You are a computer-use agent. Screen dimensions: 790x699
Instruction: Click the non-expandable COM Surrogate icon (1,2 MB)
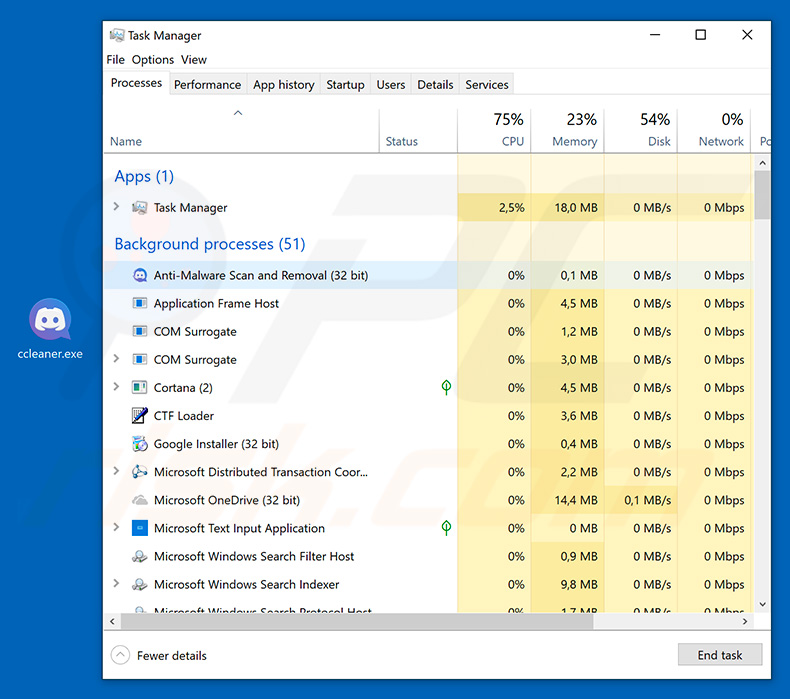140,332
